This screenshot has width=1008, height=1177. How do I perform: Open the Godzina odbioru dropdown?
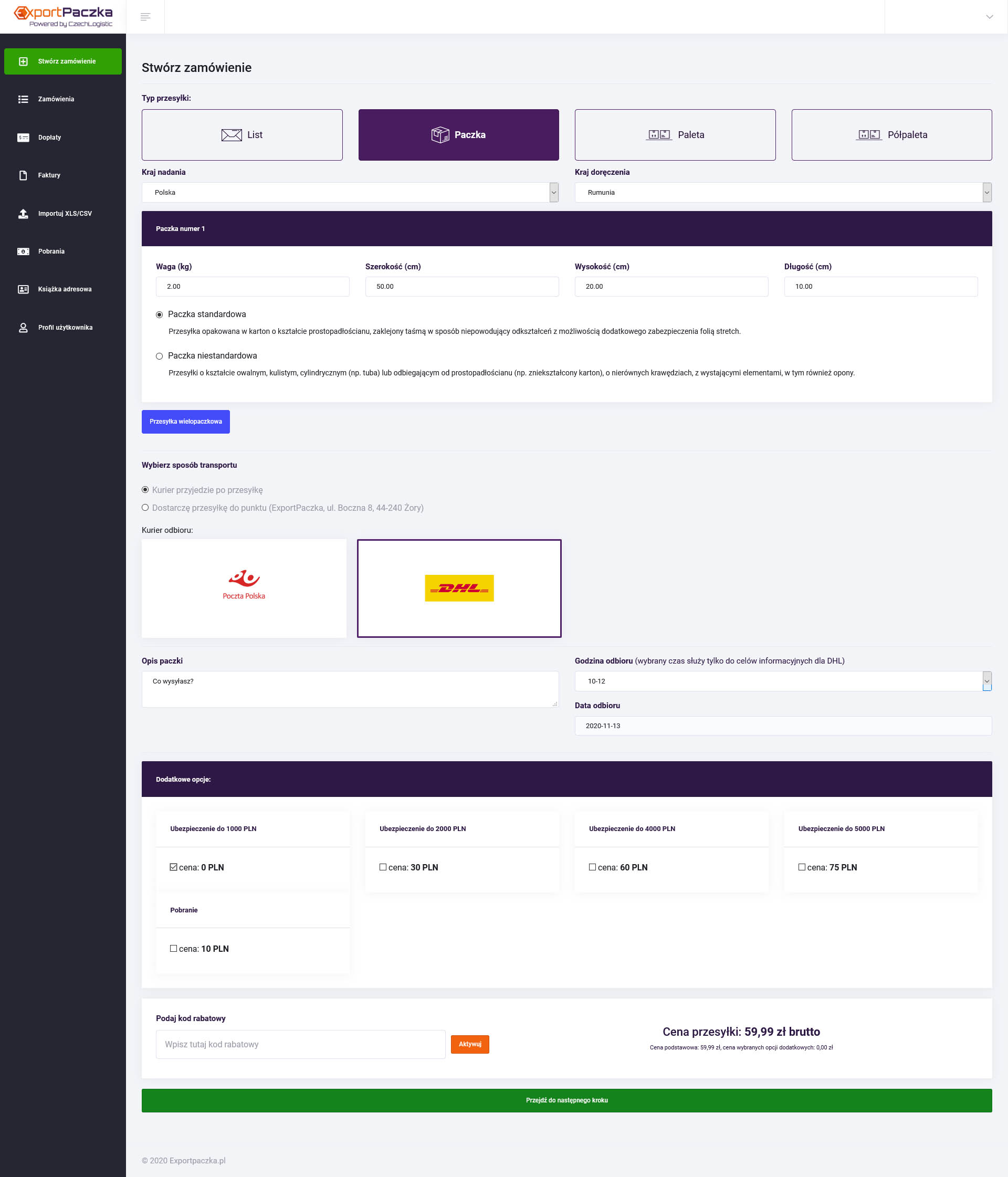tap(783, 681)
